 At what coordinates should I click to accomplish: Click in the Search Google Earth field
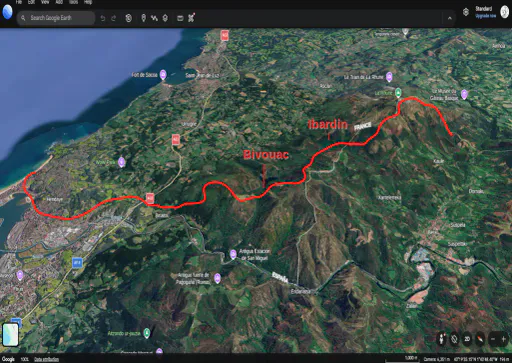click(56, 18)
